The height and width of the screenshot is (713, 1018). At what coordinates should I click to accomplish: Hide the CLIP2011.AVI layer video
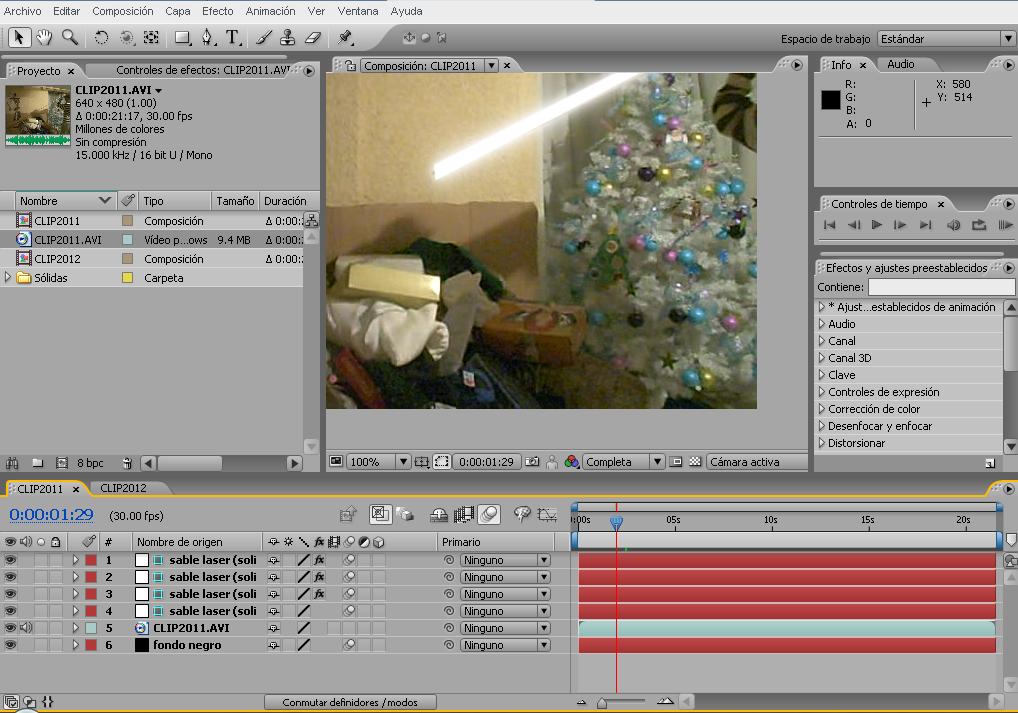coord(10,628)
